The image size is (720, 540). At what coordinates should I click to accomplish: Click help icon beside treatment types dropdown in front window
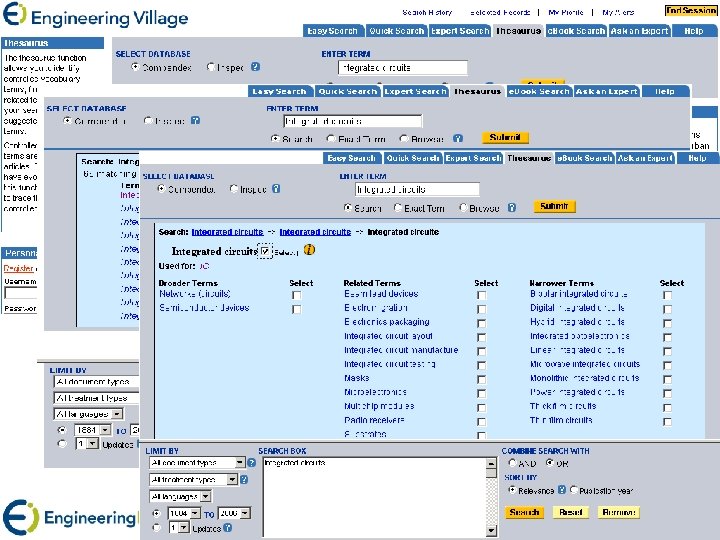click(x=244, y=479)
